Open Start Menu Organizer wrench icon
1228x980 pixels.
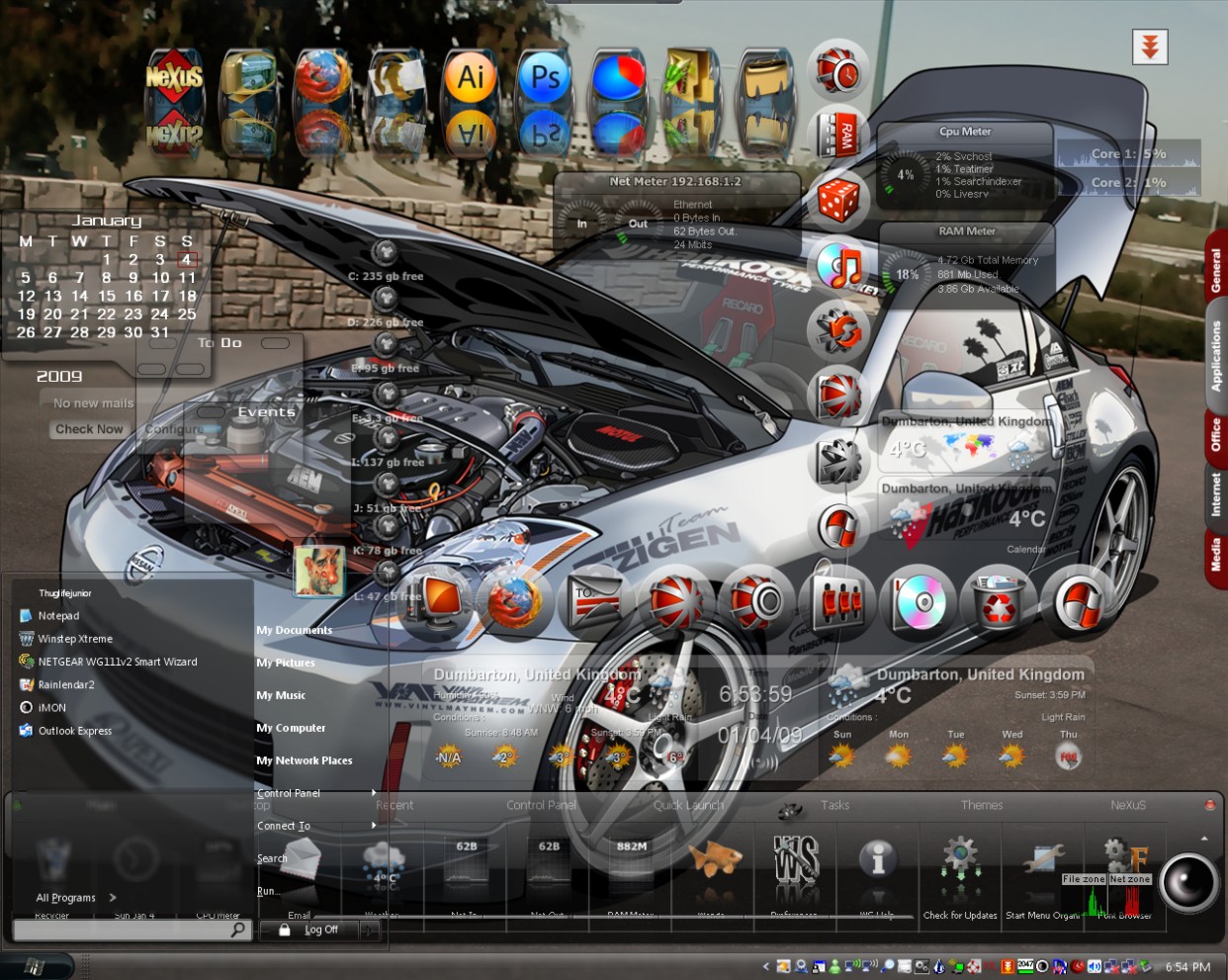(x=1042, y=860)
